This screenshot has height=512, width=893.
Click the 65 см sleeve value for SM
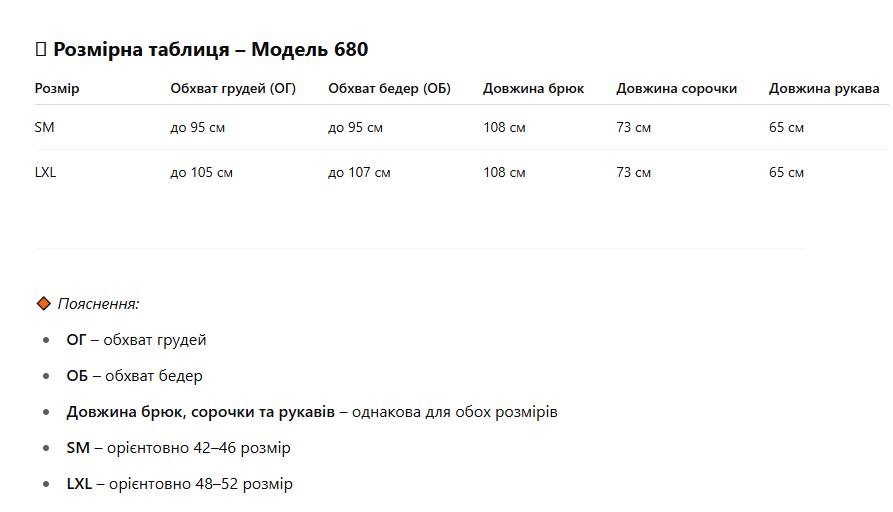click(x=787, y=127)
